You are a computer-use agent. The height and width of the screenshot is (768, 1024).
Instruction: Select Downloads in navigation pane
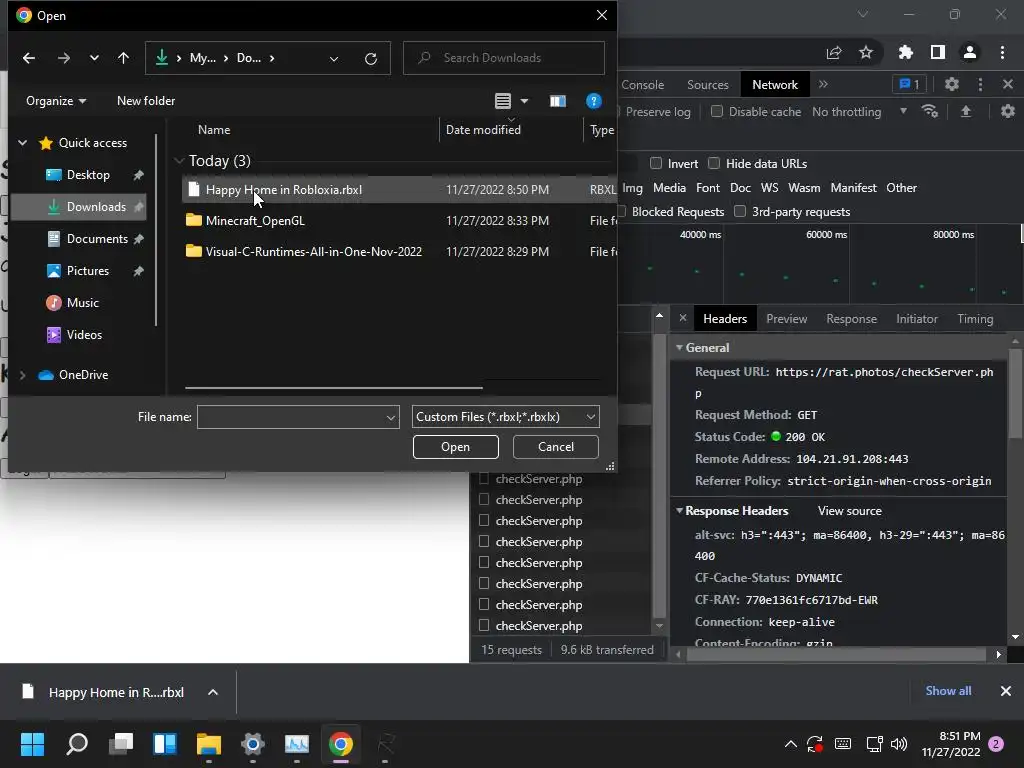96,206
